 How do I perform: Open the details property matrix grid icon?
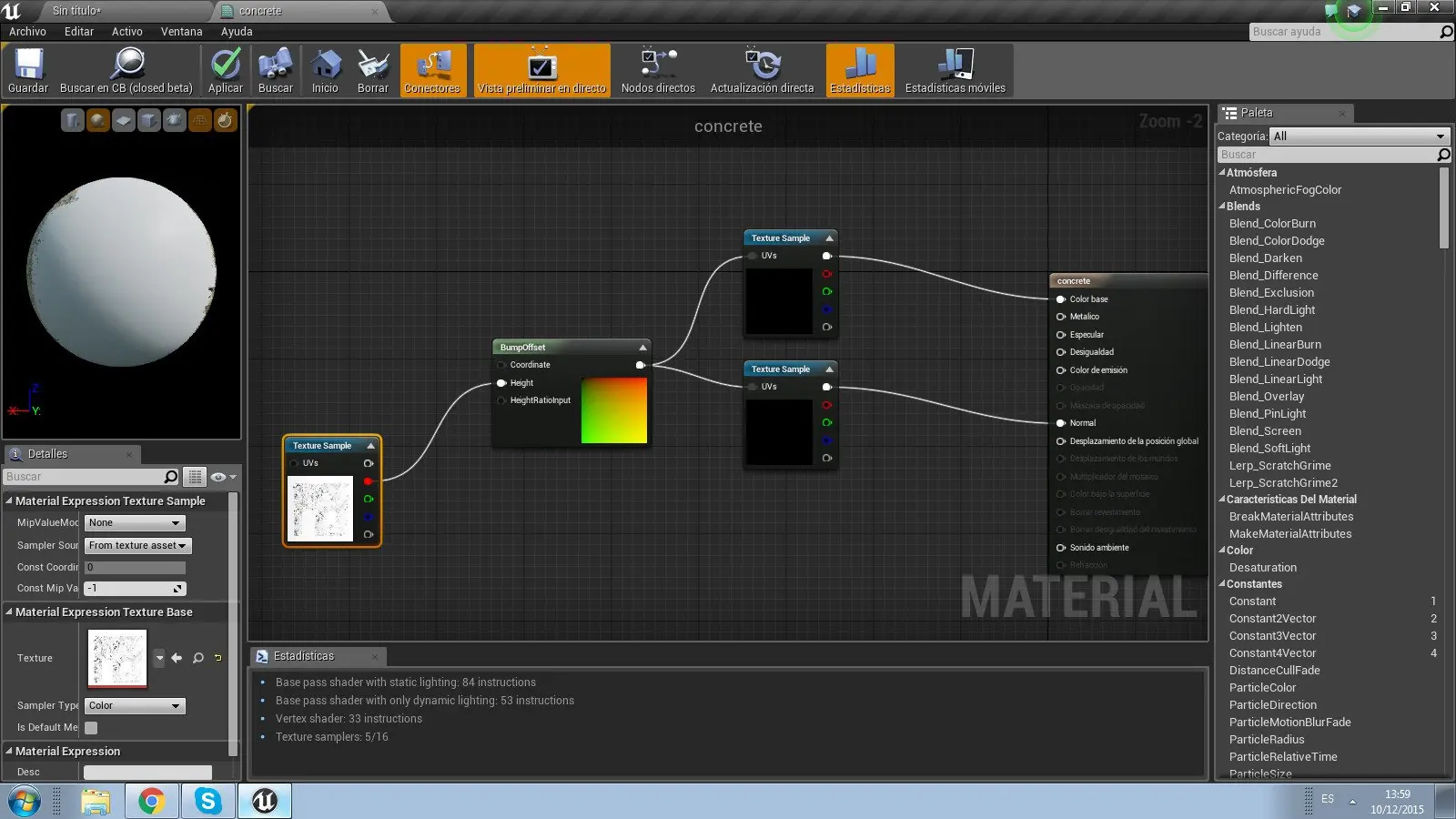(x=195, y=477)
